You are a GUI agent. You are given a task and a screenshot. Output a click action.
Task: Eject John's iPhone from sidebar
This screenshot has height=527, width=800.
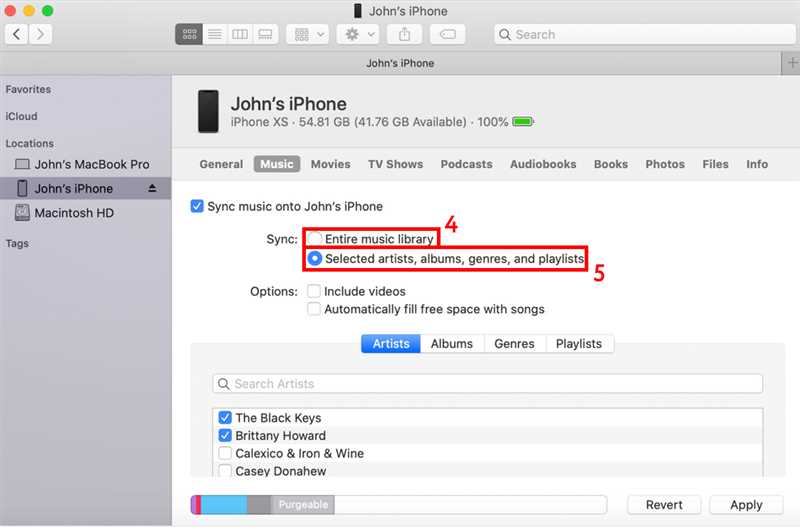(x=152, y=188)
